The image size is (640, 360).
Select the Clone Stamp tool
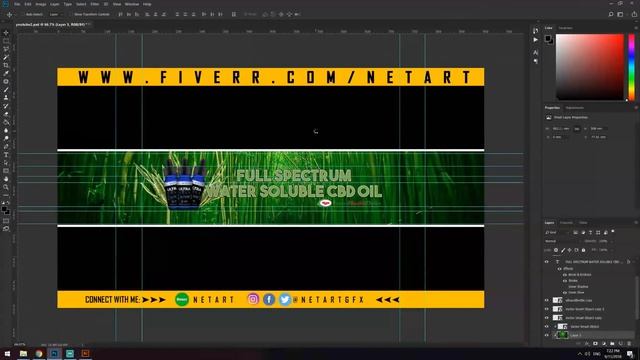coord(6,98)
